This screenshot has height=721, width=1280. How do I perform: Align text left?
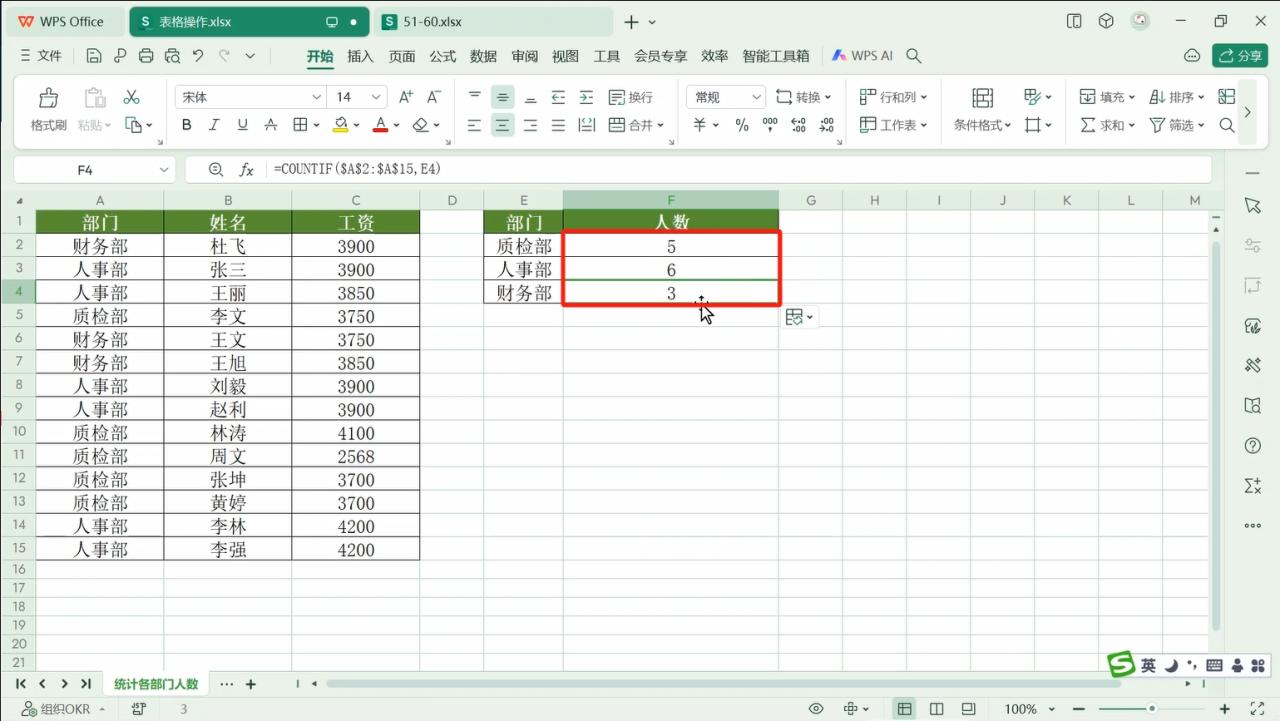coord(474,125)
